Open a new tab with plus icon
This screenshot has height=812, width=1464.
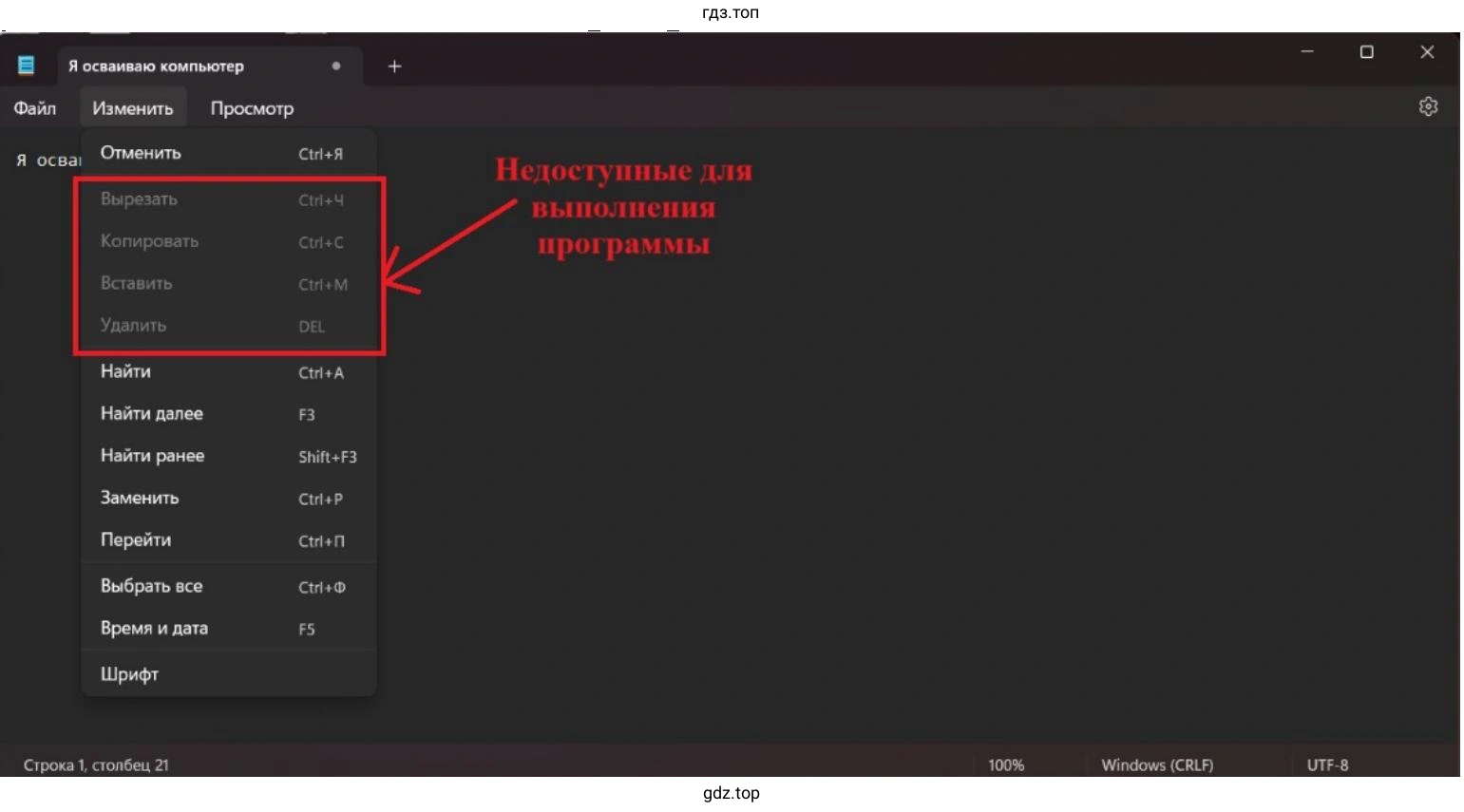[393, 66]
